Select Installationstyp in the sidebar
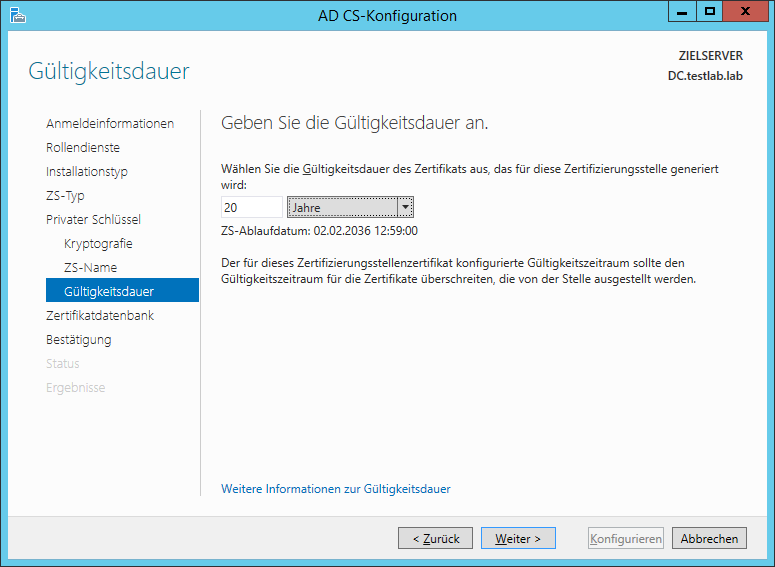Viewport: 775px width, 567px height. tap(86, 172)
